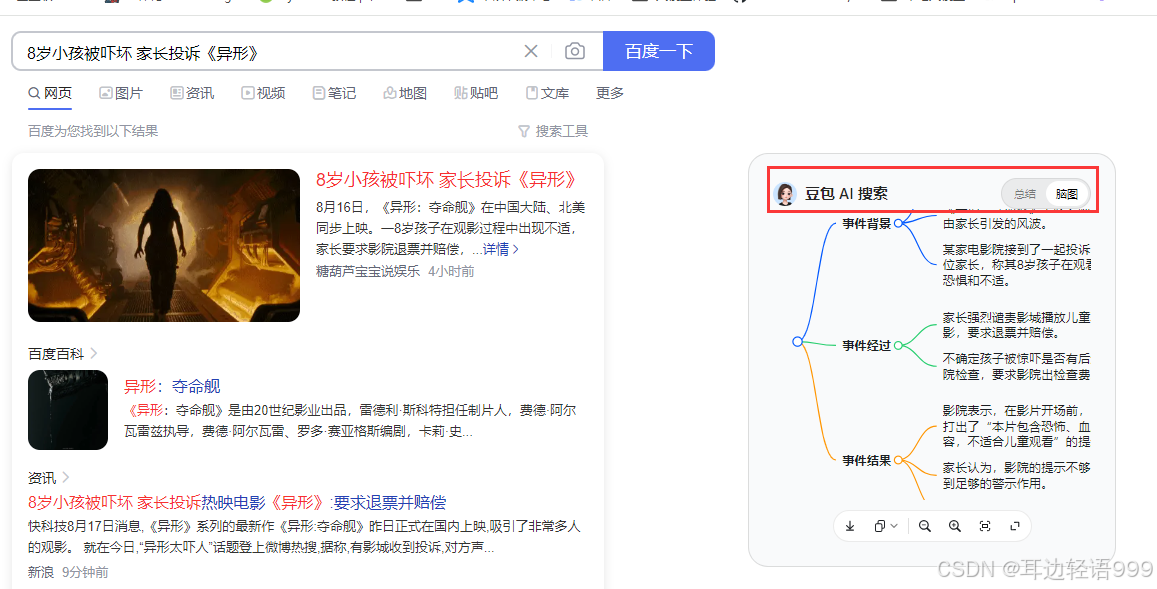Click source name 糖葫芦宝宝说娱乐

[367, 272]
